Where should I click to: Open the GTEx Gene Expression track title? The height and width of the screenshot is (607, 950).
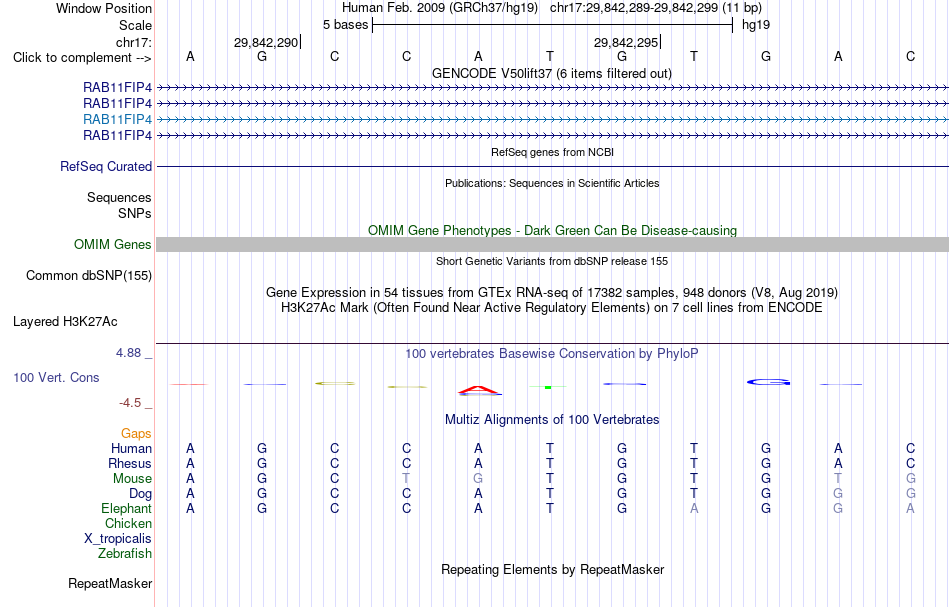[x=552, y=293]
